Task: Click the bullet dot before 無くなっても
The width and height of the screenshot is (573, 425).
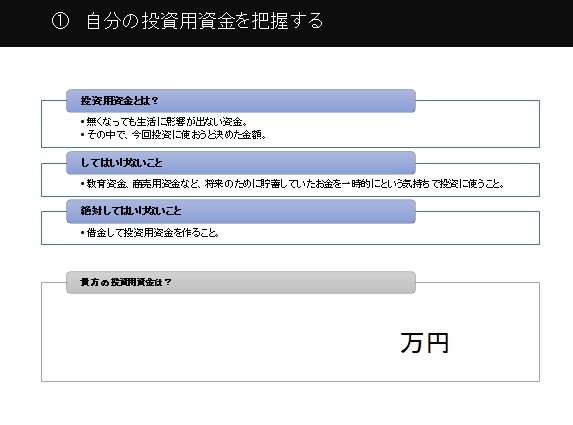Action: pos(83,122)
